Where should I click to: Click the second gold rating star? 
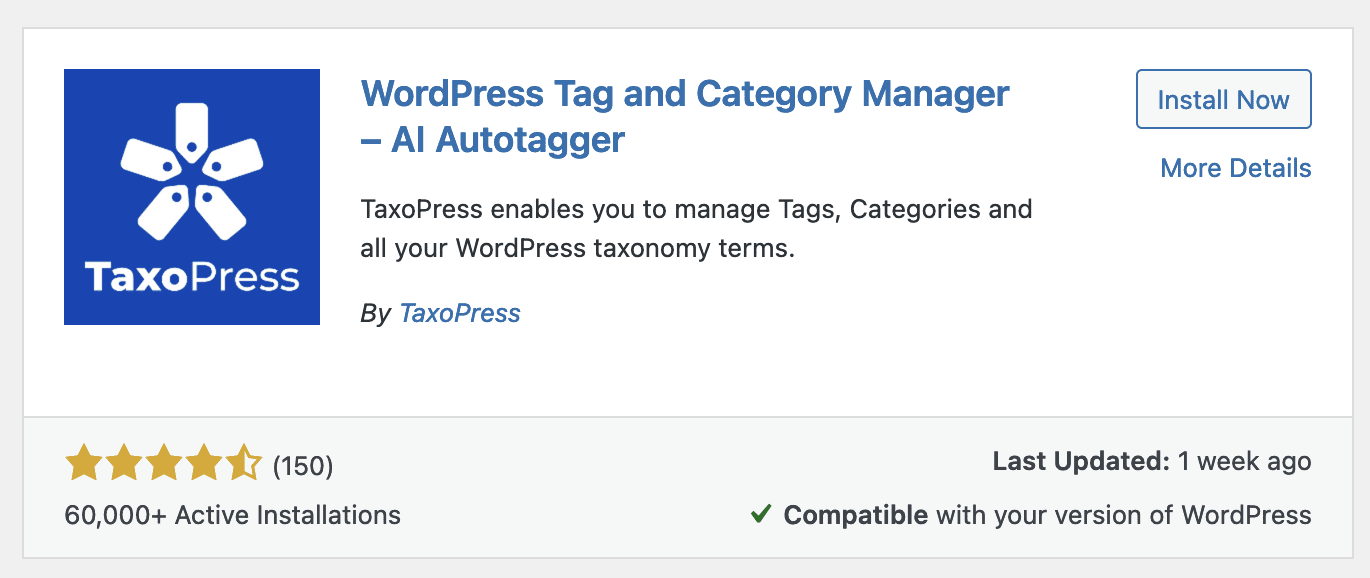coord(124,464)
